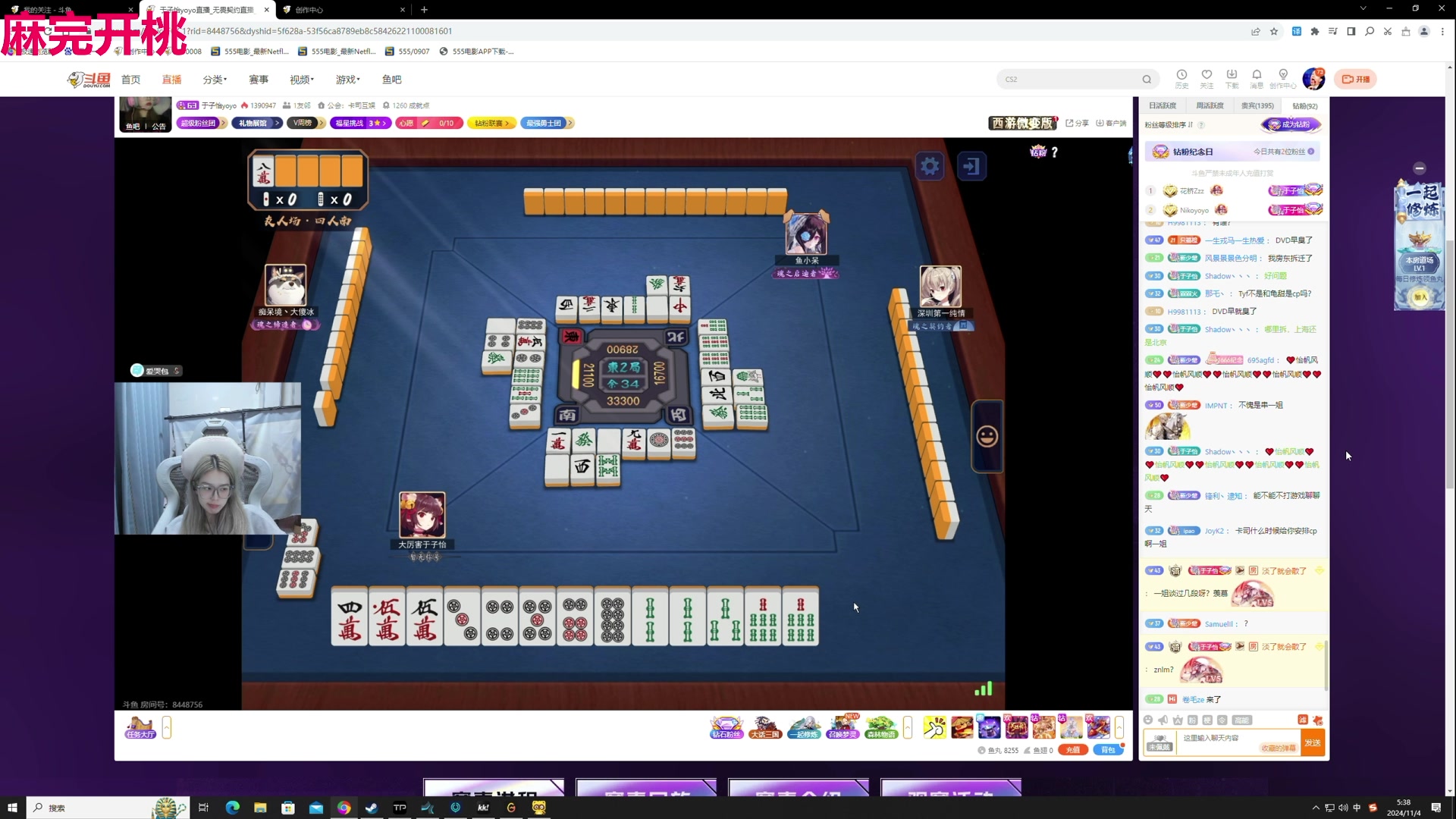The width and height of the screenshot is (1456, 819).
Task: Click the 令 icon in chat bar
Action: point(1222,720)
